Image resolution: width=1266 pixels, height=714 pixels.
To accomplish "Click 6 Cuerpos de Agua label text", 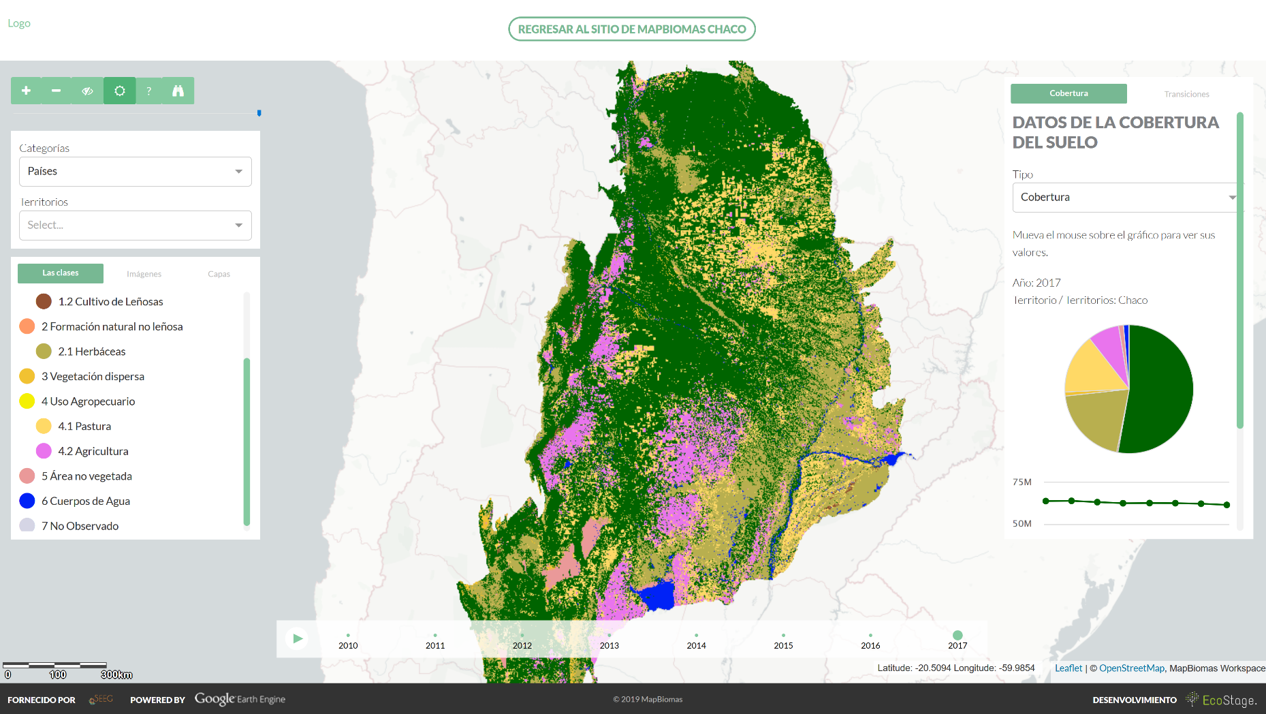I will tap(86, 501).
